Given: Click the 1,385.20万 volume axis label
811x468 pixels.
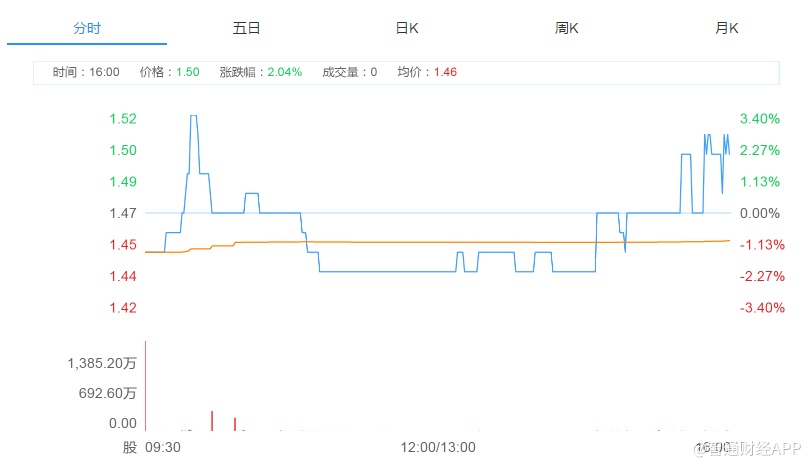Looking at the screenshot, I should pos(102,364).
